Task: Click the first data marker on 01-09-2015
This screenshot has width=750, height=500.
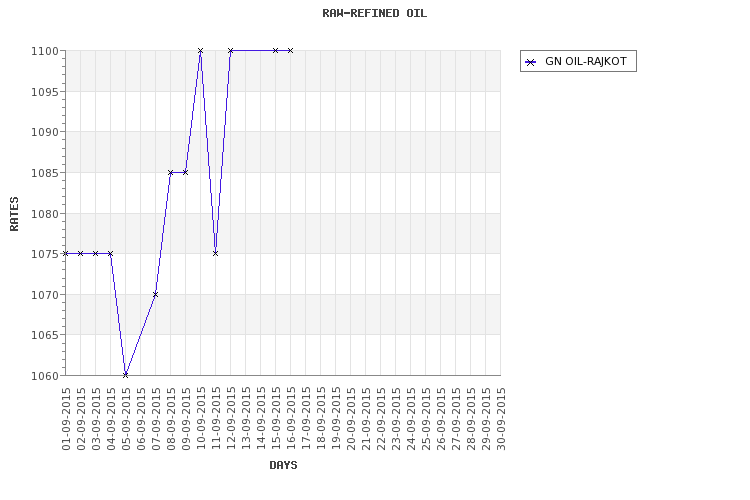Action: pos(66,253)
